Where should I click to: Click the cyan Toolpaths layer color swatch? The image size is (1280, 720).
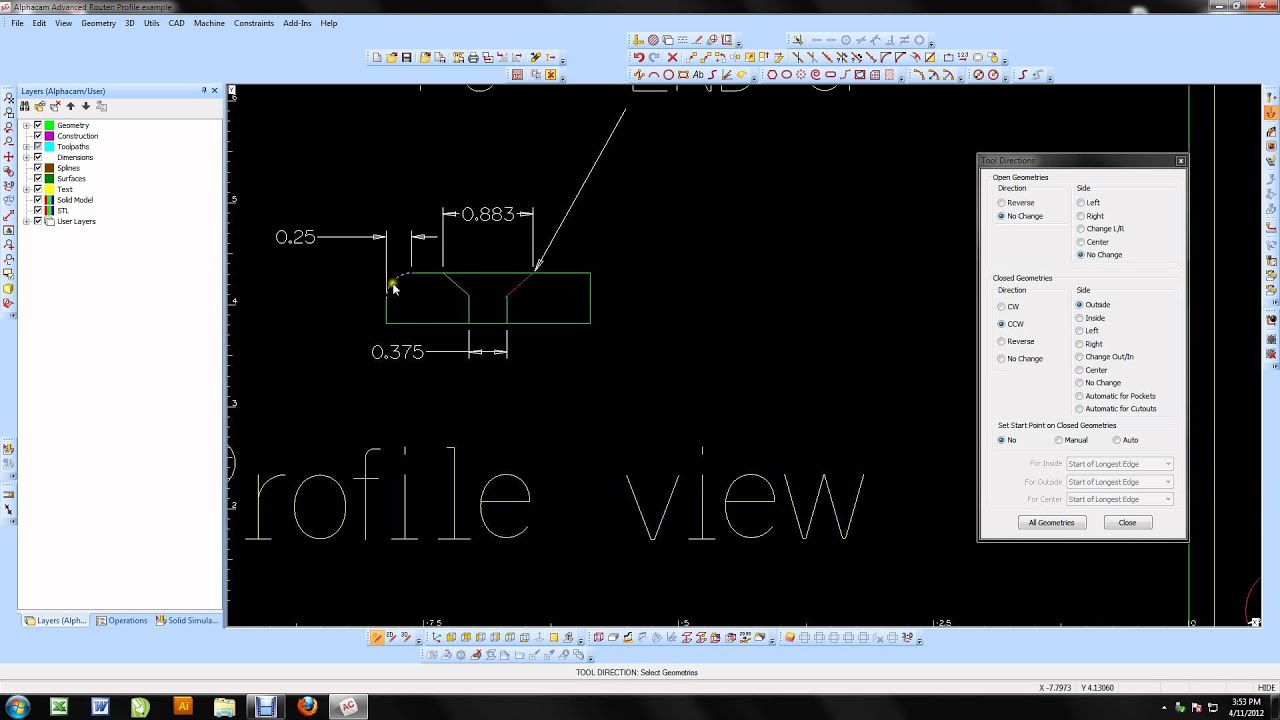click(x=49, y=147)
